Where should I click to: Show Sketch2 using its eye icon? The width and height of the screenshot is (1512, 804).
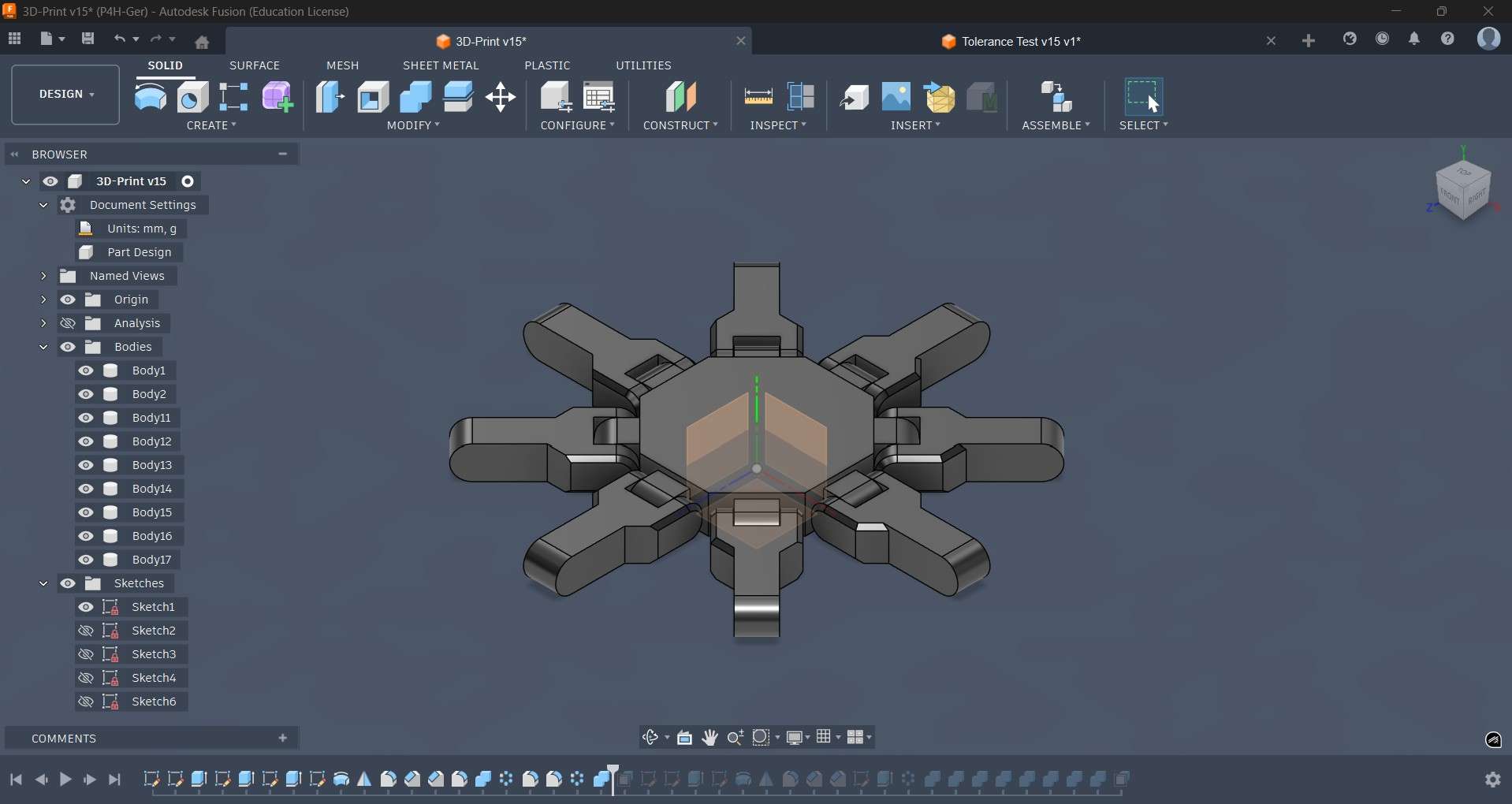[x=86, y=631]
